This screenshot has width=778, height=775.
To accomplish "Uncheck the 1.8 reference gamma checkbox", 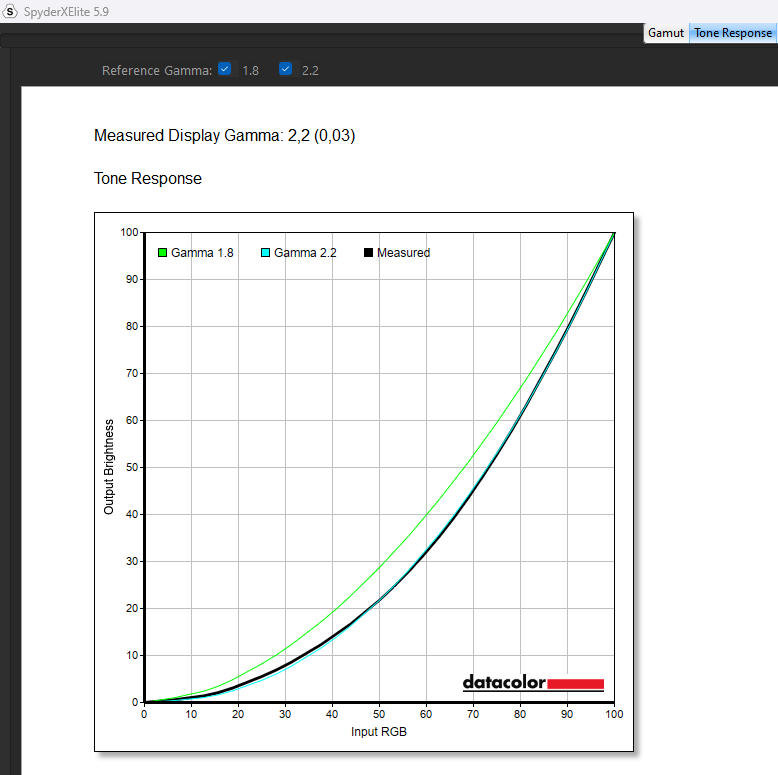I will click(225, 70).
